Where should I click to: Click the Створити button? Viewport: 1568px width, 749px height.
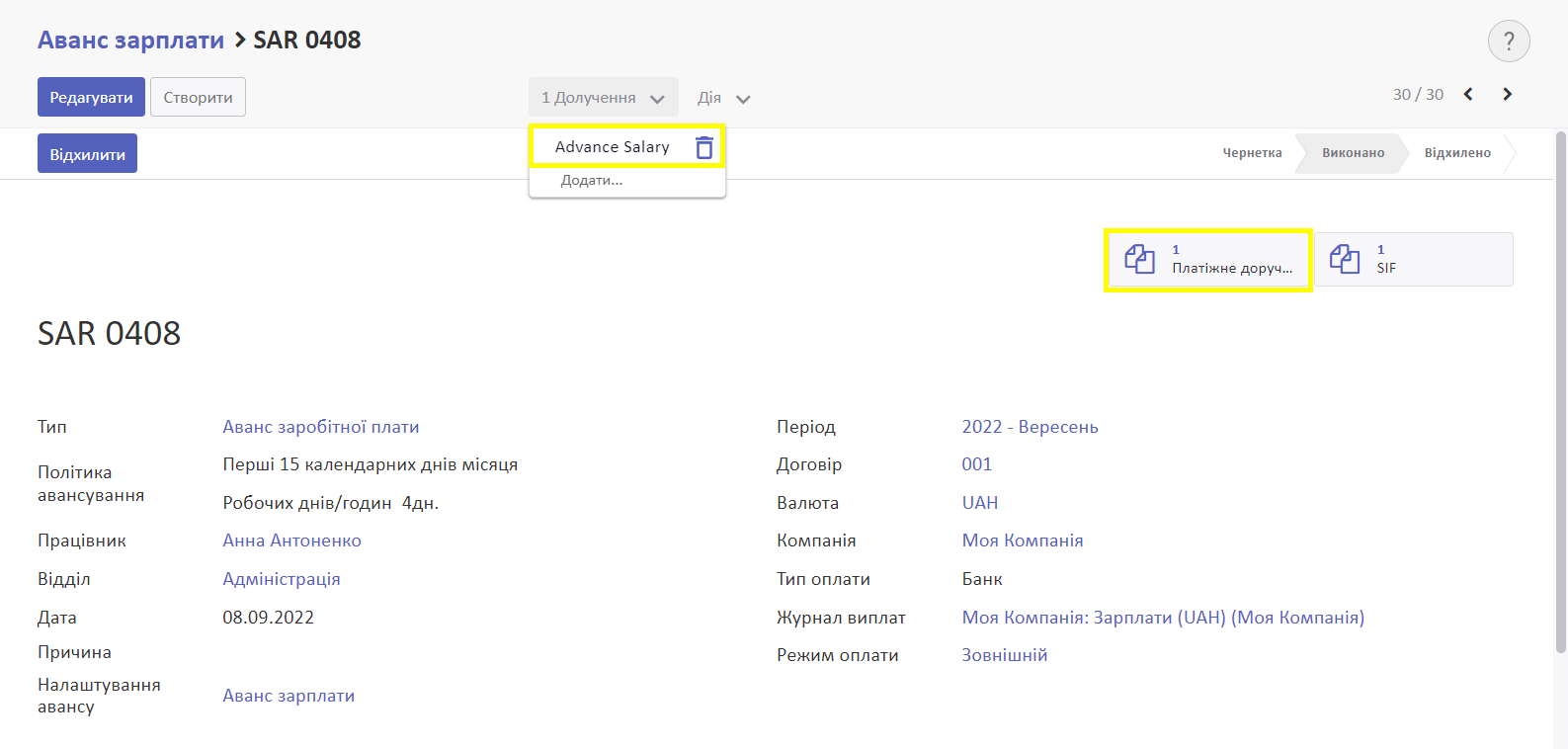pos(198,97)
